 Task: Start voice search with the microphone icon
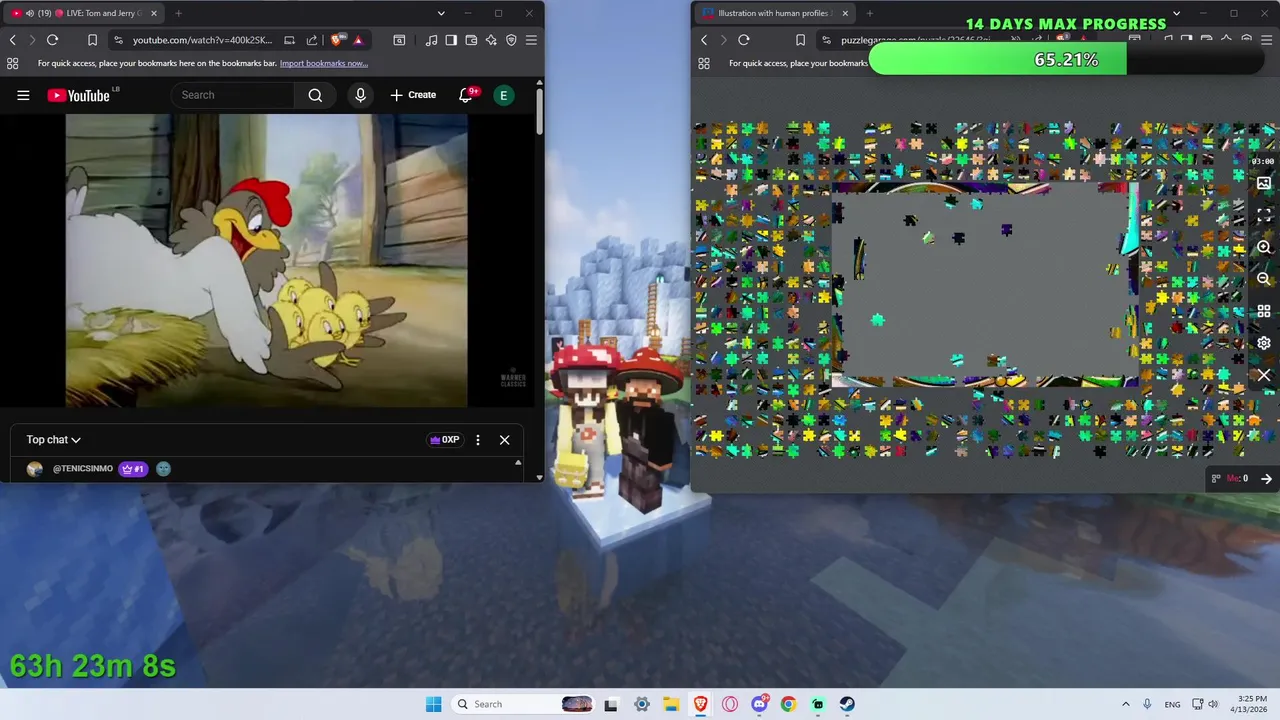pyautogui.click(x=361, y=95)
